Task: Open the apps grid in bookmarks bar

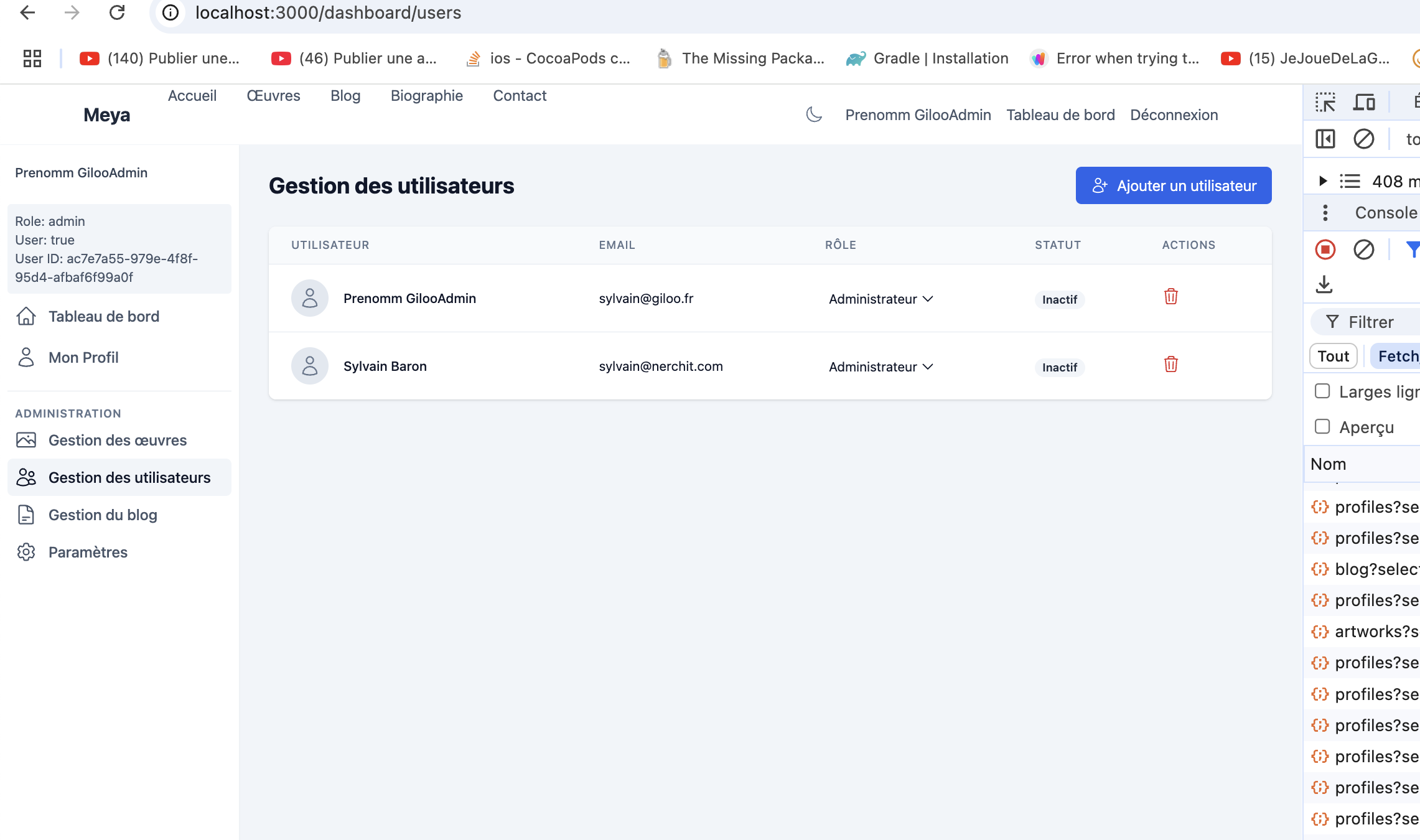Action: pos(32,58)
